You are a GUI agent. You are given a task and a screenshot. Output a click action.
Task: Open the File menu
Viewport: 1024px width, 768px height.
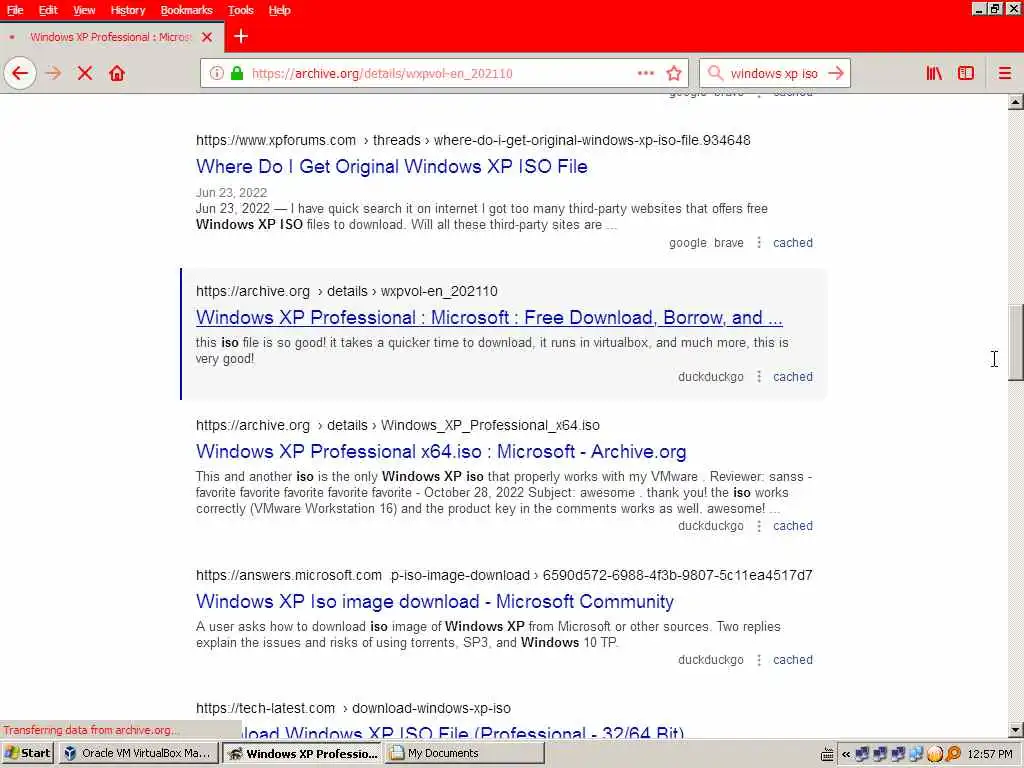click(x=15, y=10)
